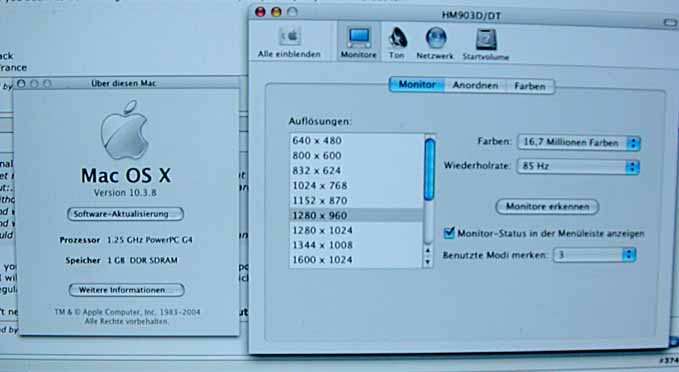The height and width of the screenshot is (372, 679).
Task: Toggle Monitor-Status in der Menüleiste anzeigen
Action: coord(449,233)
